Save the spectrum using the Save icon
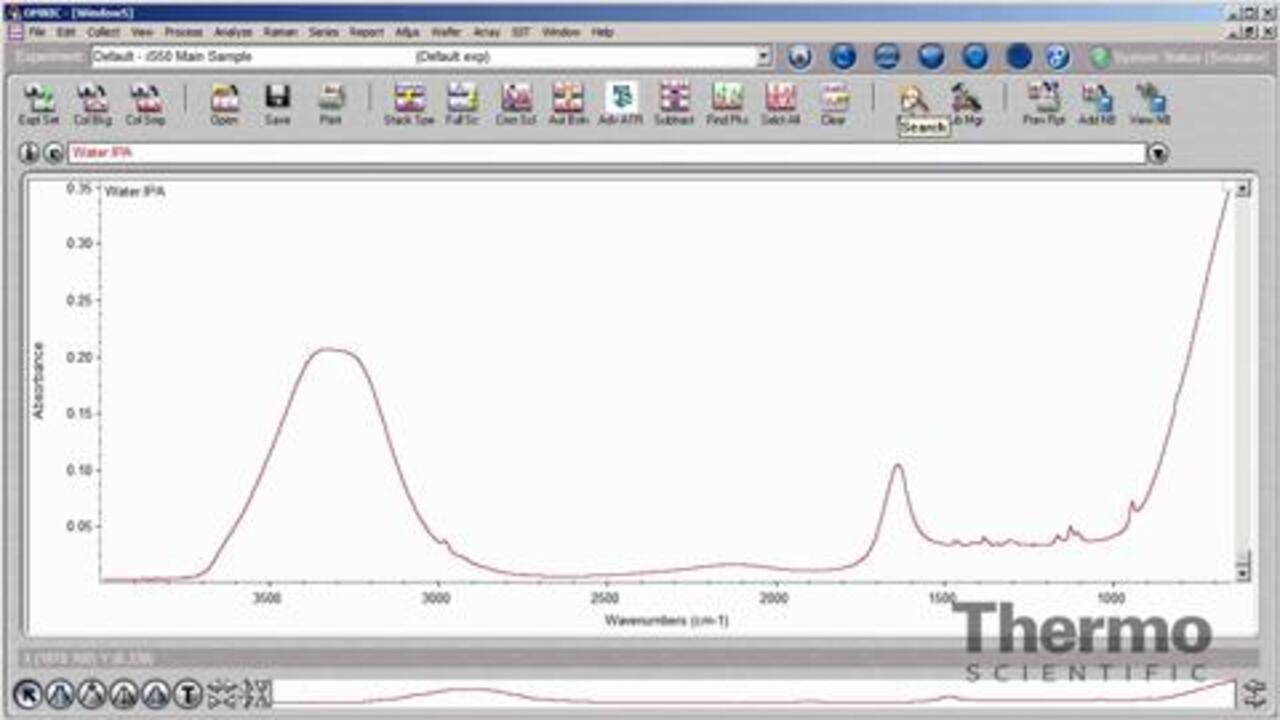The height and width of the screenshot is (720, 1280). (x=277, y=102)
